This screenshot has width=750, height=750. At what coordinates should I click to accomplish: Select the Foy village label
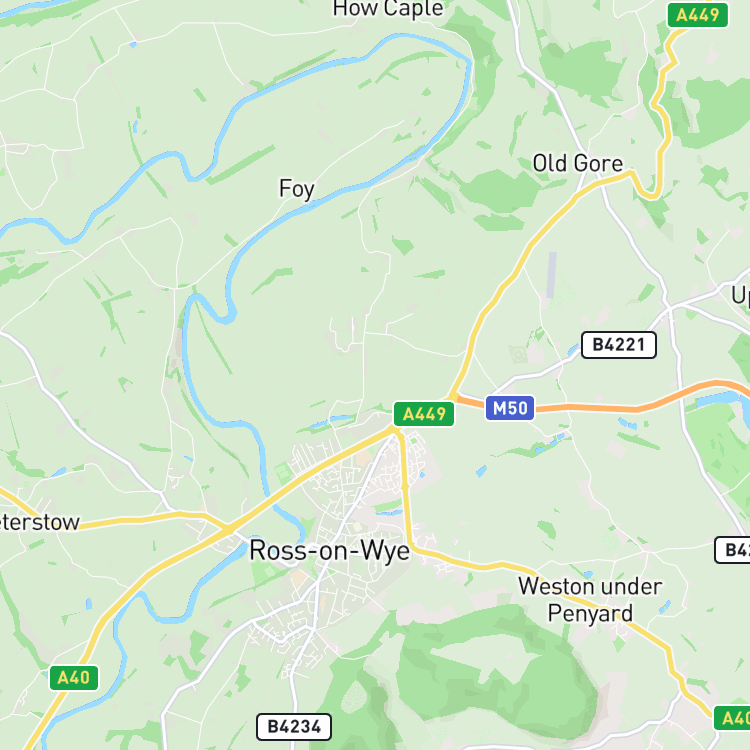(x=297, y=189)
